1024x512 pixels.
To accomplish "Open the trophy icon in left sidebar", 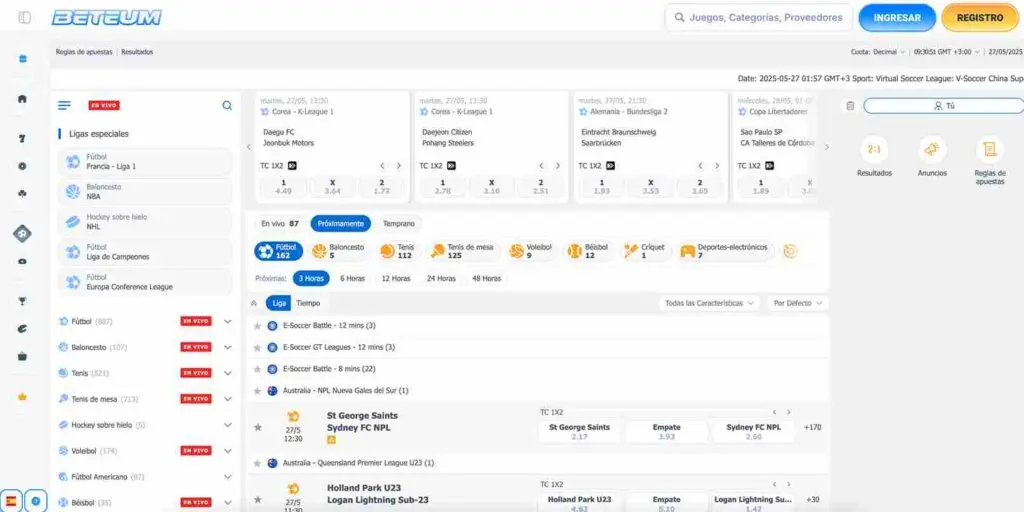I will [22, 301].
